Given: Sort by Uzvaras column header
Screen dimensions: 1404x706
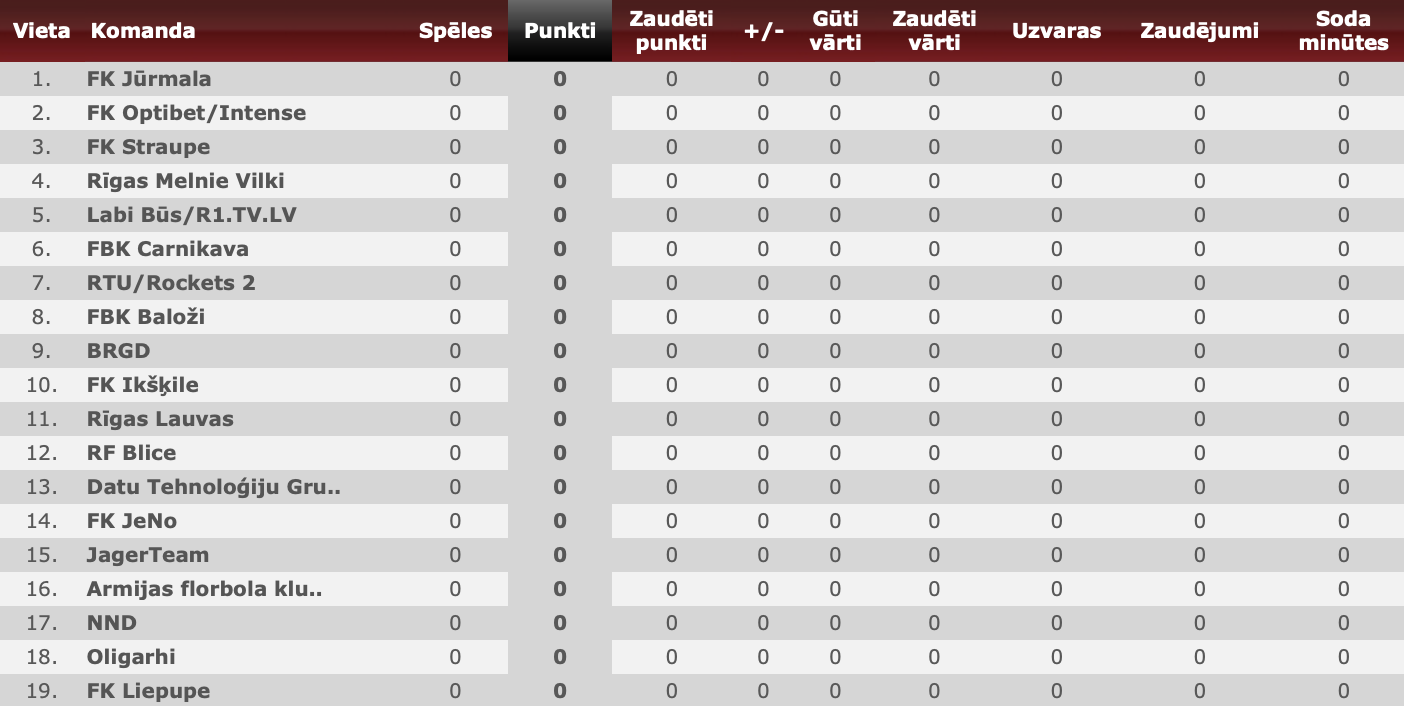Looking at the screenshot, I should (1056, 31).
